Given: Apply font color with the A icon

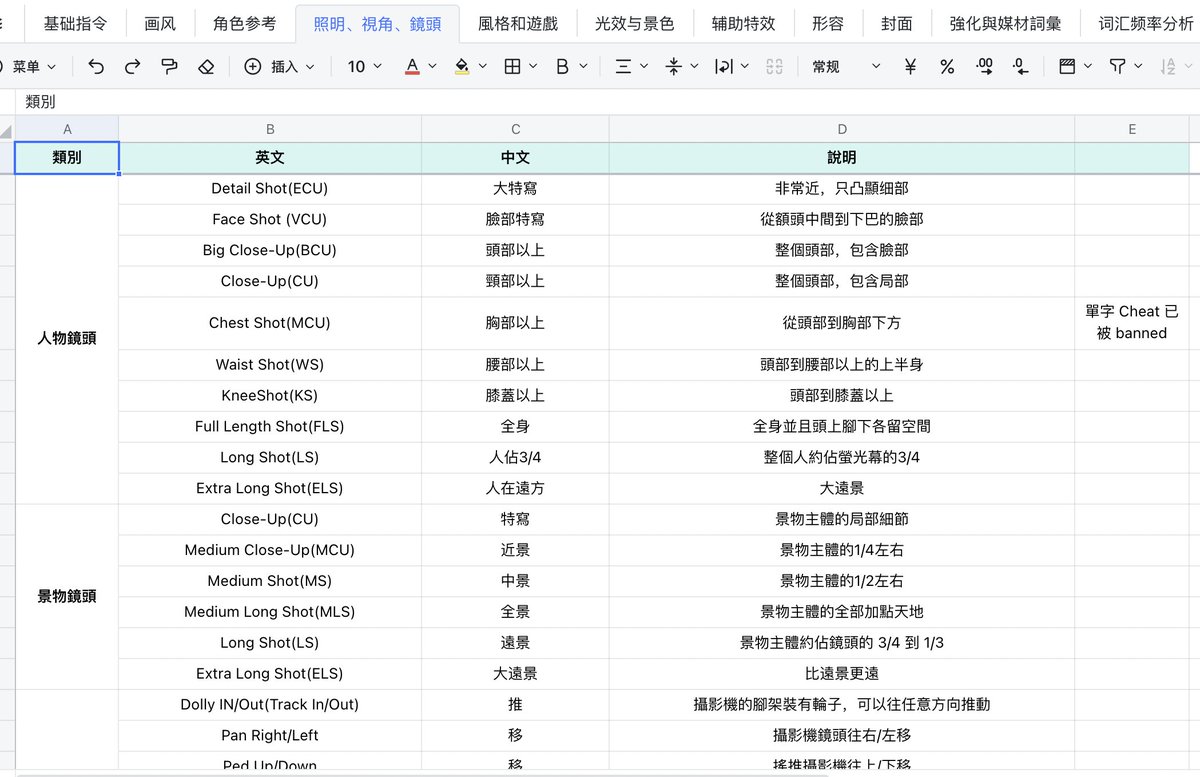Looking at the screenshot, I should pos(412,67).
